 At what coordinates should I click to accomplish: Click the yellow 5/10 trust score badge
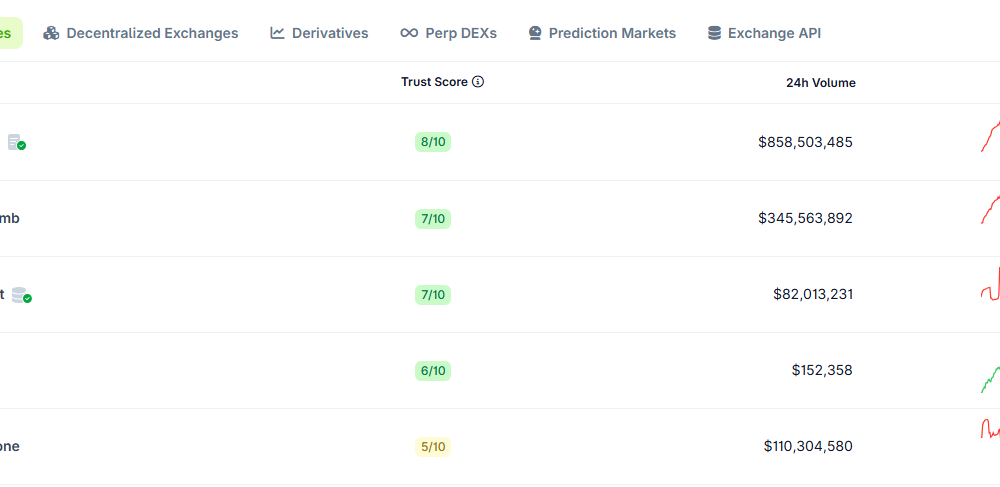pos(433,447)
